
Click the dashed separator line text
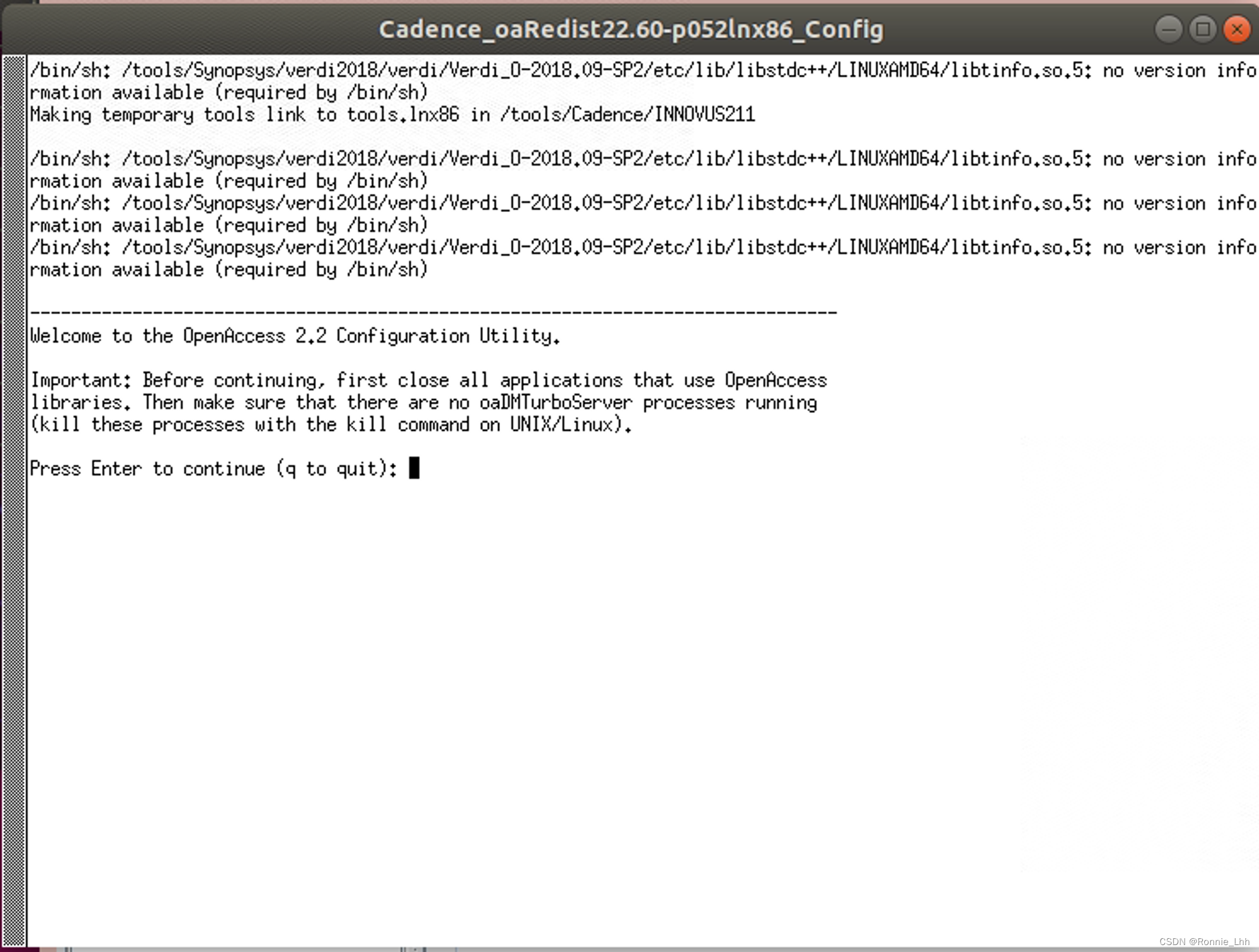click(434, 312)
